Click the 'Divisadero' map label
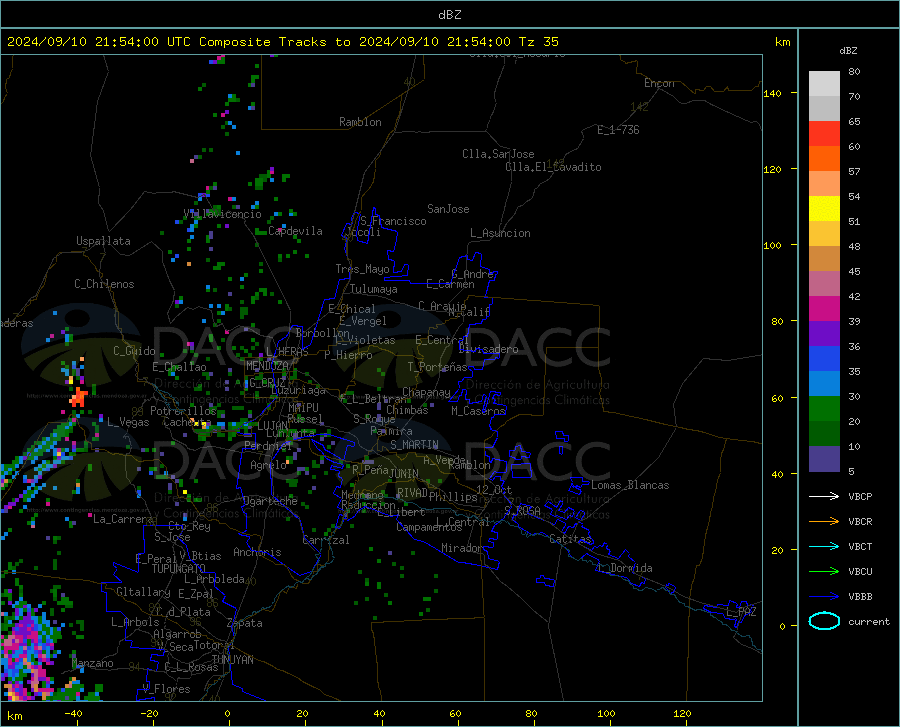This screenshot has height=727, width=900. [488, 349]
